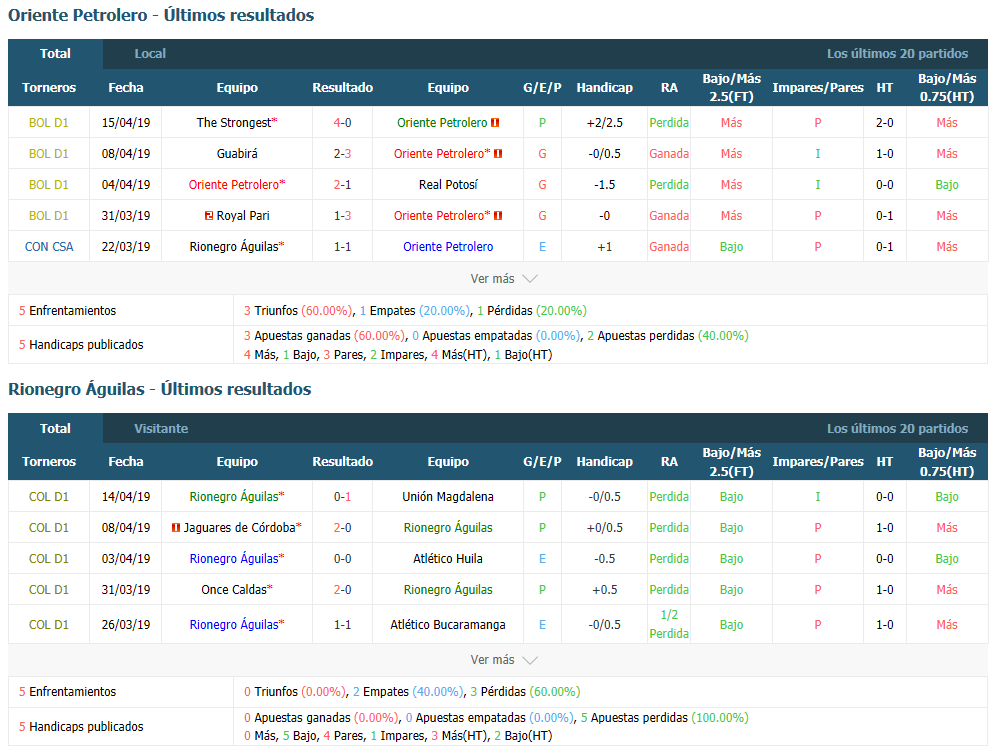Image resolution: width=996 pixels, height=750 pixels.
Task: Click the '5 Apuestas perdidas (100.00%)' summary text
Action: click(664, 718)
